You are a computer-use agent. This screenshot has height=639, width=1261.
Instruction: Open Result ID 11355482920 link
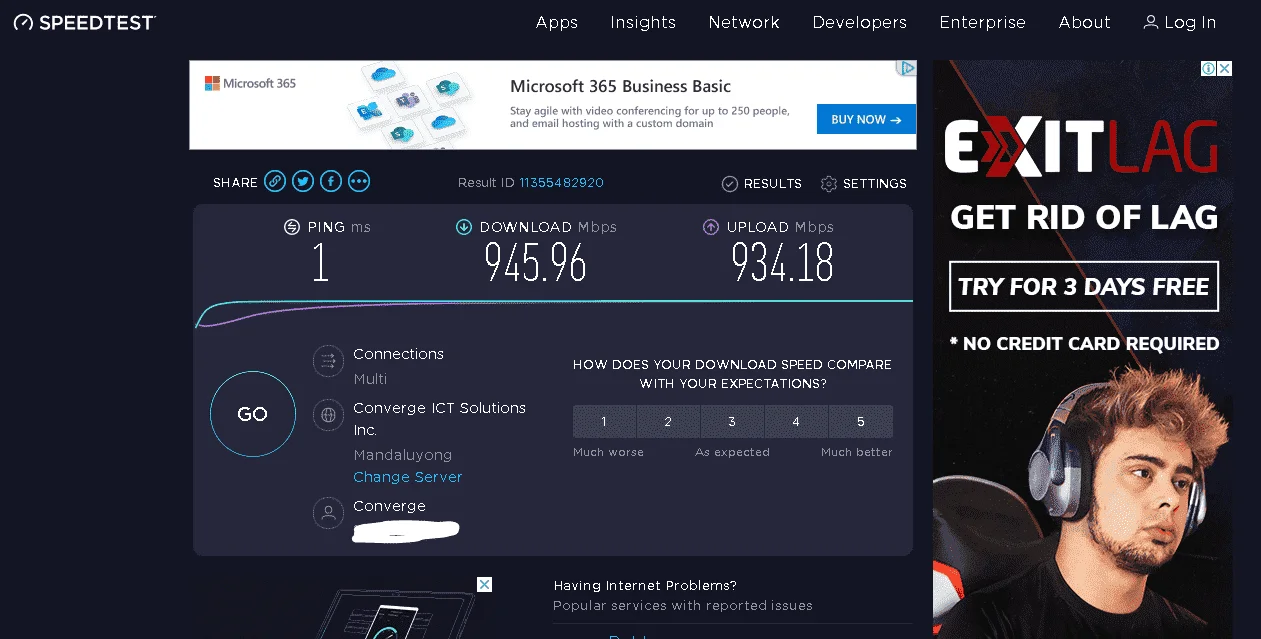562,183
